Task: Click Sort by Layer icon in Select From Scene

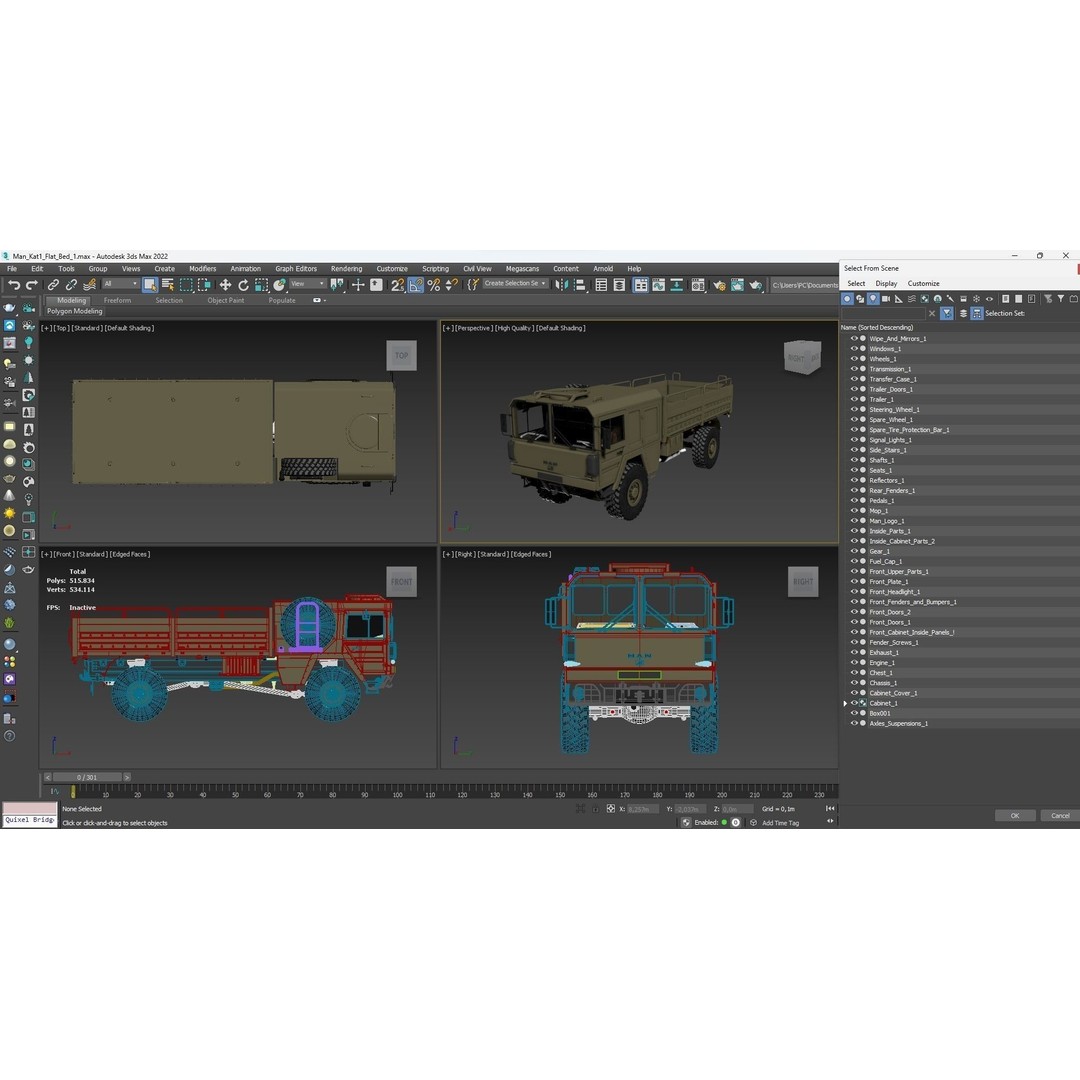Action: pos(963,313)
